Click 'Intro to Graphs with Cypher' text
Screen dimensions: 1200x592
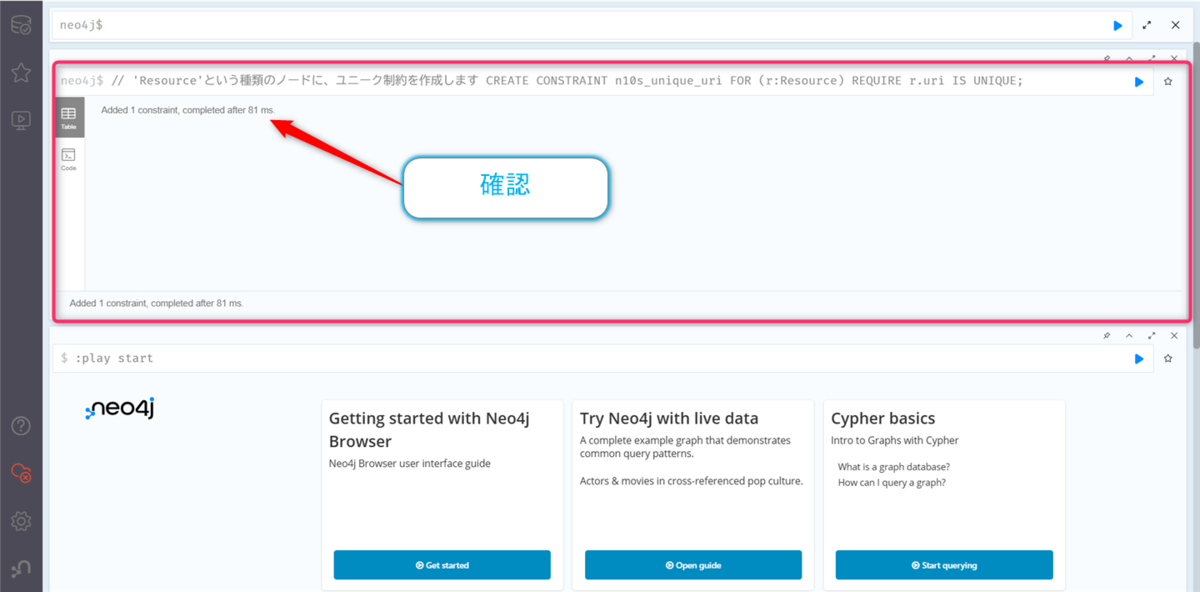tap(895, 440)
